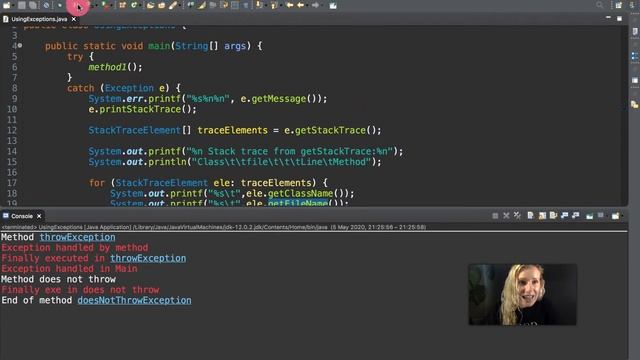Image resolution: width=640 pixels, height=360 pixels.
Task: Open dropdown arrow after search pencil icon
Action: click(179, 5)
